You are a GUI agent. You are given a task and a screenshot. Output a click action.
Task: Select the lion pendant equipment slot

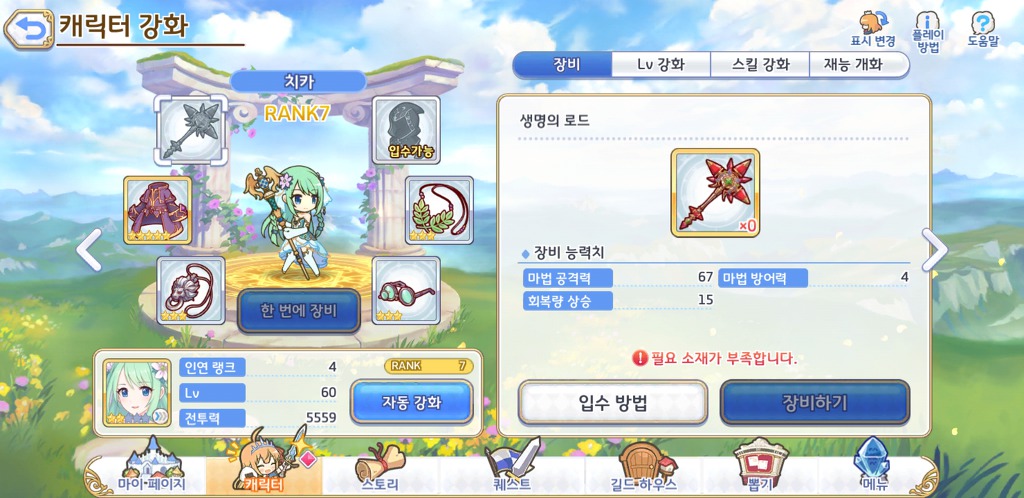pyautogui.click(x=191, y=290)
